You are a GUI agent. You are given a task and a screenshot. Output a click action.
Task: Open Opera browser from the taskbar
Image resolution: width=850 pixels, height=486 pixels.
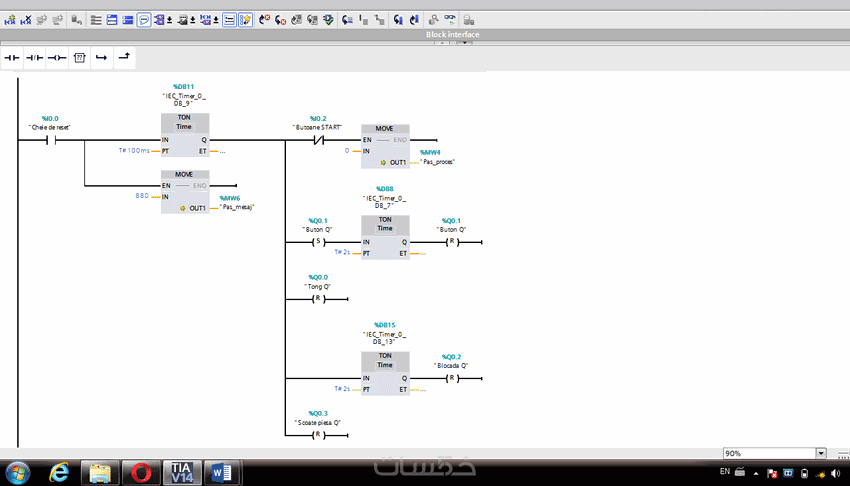pyautogui.click(x=141, y=473)
